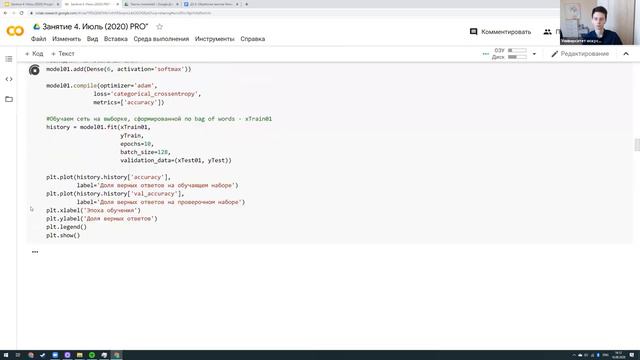Click the code line plt.legend()
This screenshot has height=360, width=640.
[67, 227]
